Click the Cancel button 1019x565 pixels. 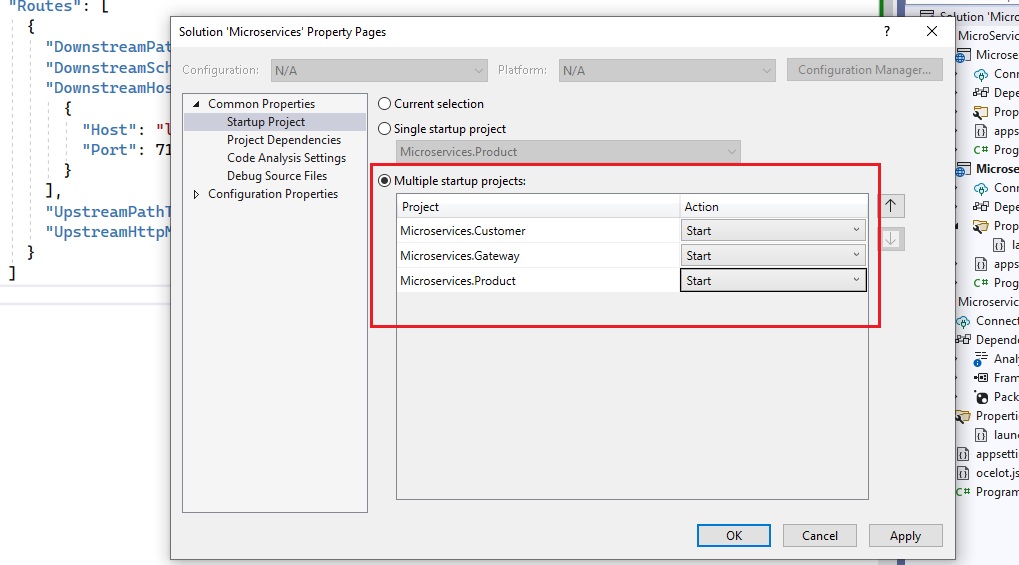[819, 536]
